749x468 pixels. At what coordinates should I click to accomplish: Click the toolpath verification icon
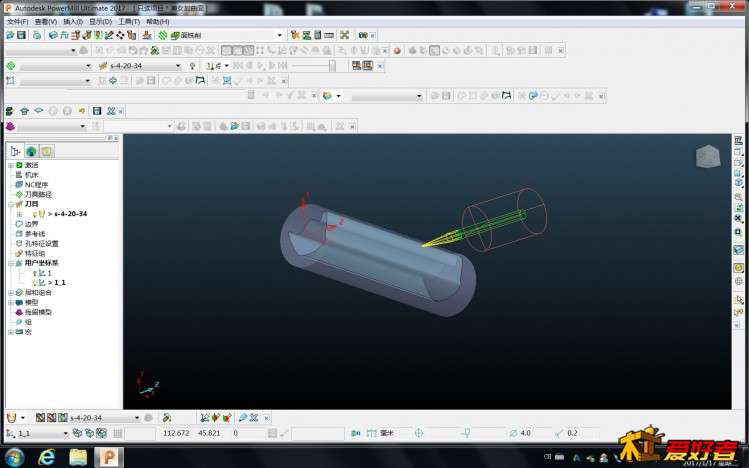295,35
